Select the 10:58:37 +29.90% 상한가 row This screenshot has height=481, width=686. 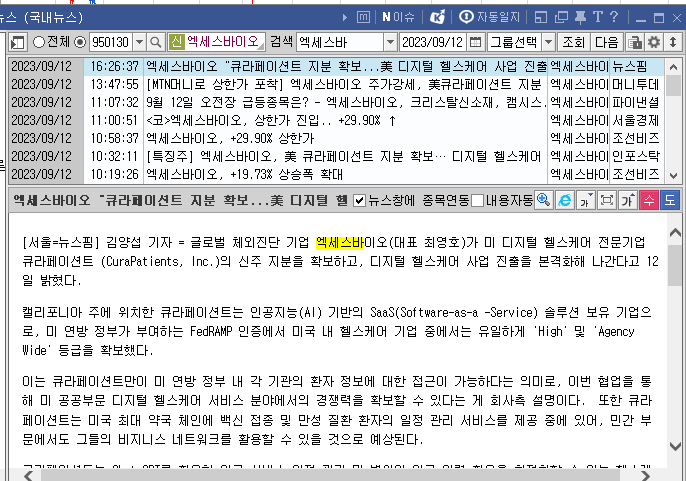point(336,138)
